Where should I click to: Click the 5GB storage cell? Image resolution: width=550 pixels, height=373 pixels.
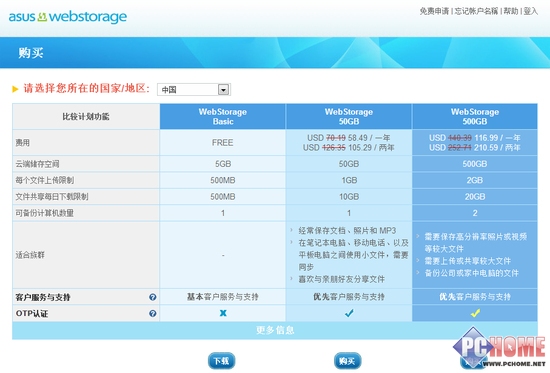pyautogui.click(x=223, y=164)
